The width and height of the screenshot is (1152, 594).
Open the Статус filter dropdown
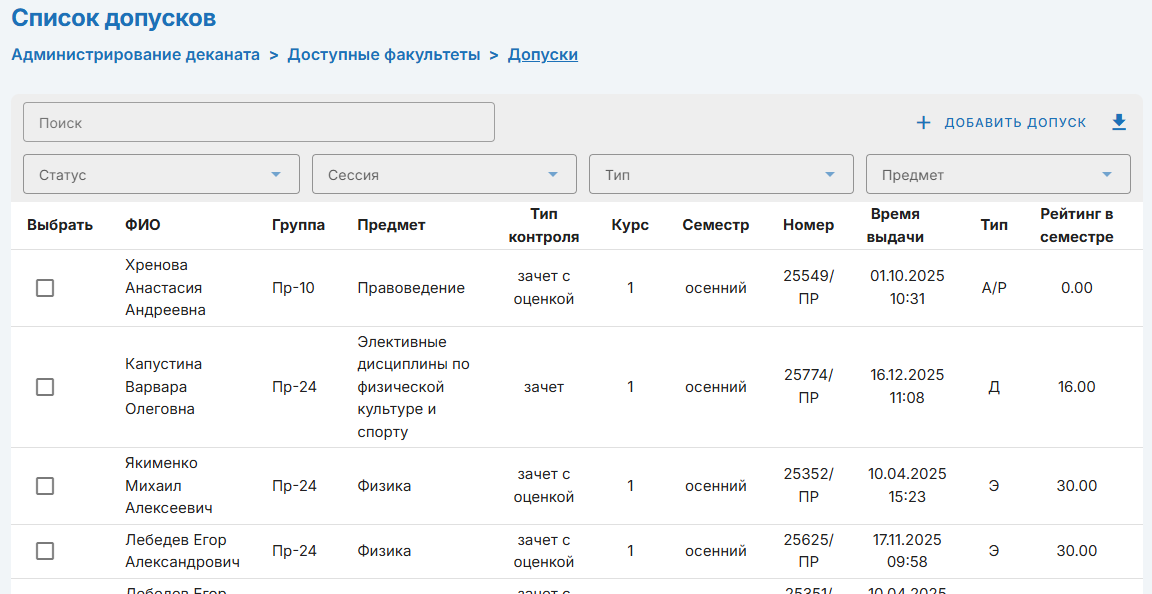(x=161, y=174)
